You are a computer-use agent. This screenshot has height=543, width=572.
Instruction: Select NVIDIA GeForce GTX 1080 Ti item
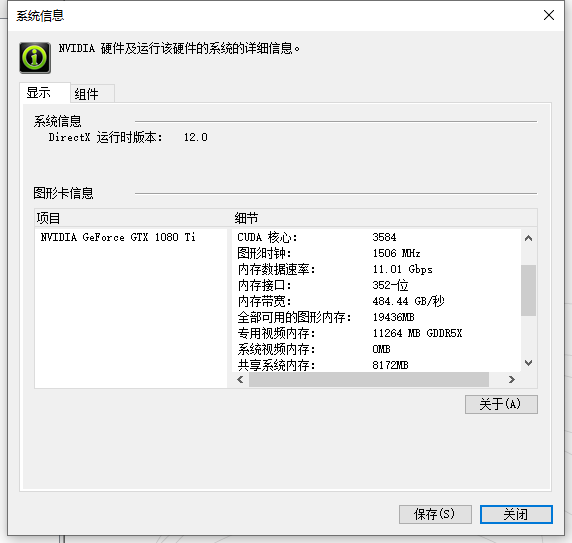(x=118, y=237)
